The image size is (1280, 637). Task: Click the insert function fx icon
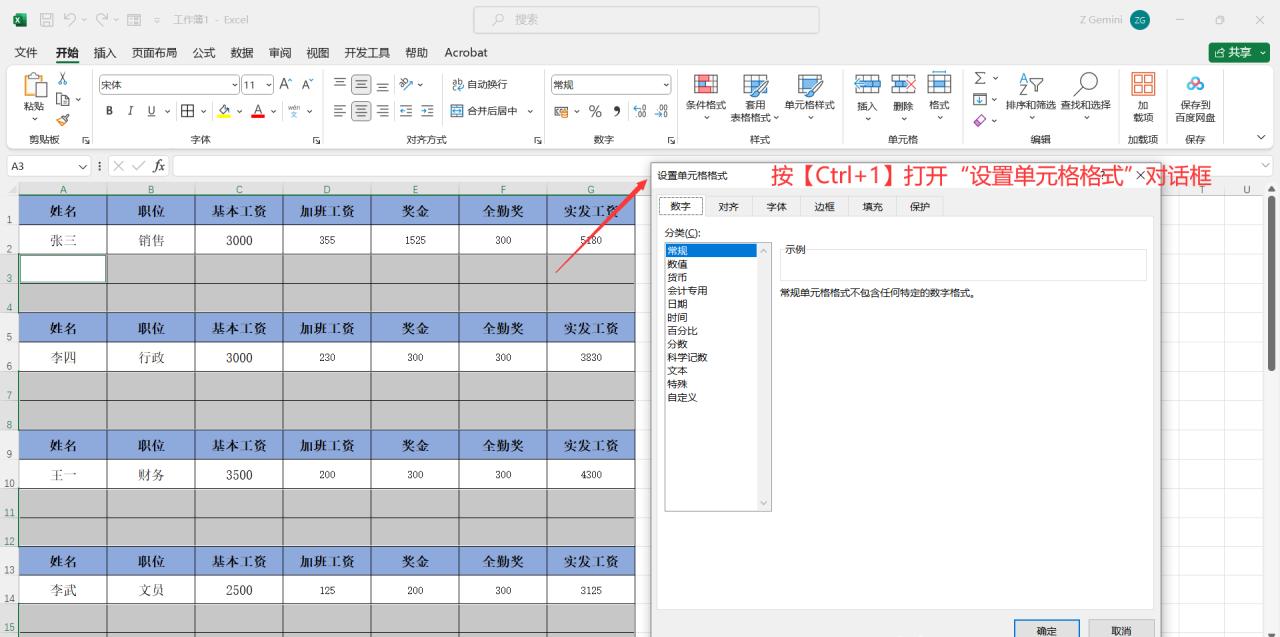coord(159,166)
